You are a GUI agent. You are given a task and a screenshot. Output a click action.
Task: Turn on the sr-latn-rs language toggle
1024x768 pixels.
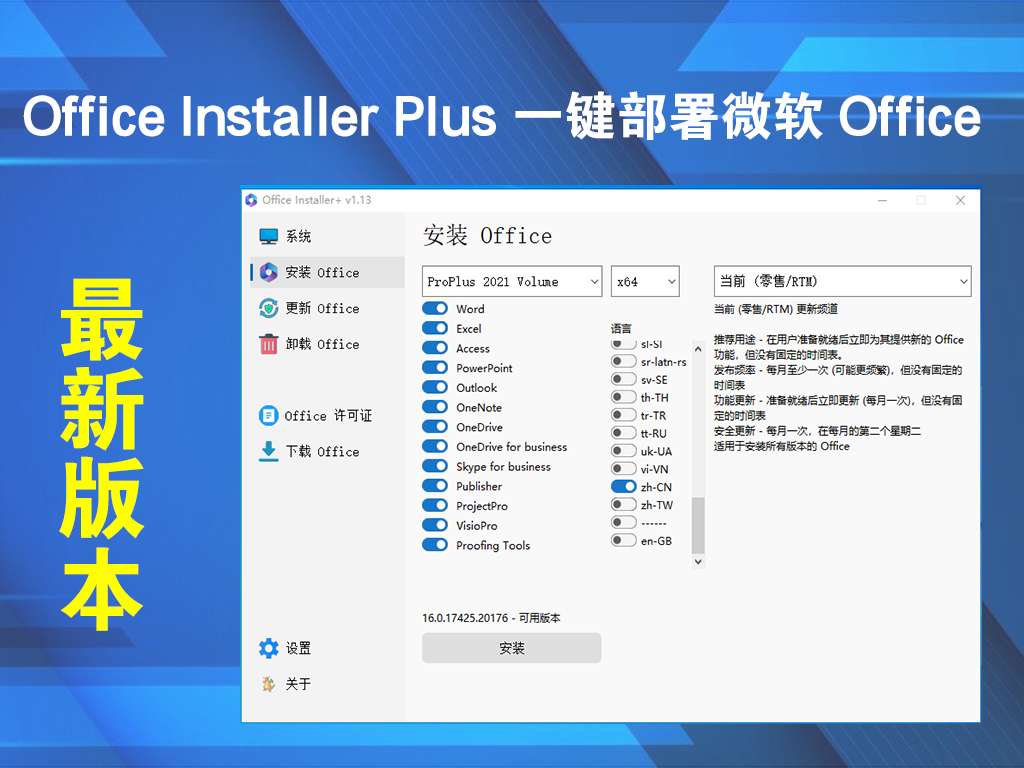(x=624, y=361)
